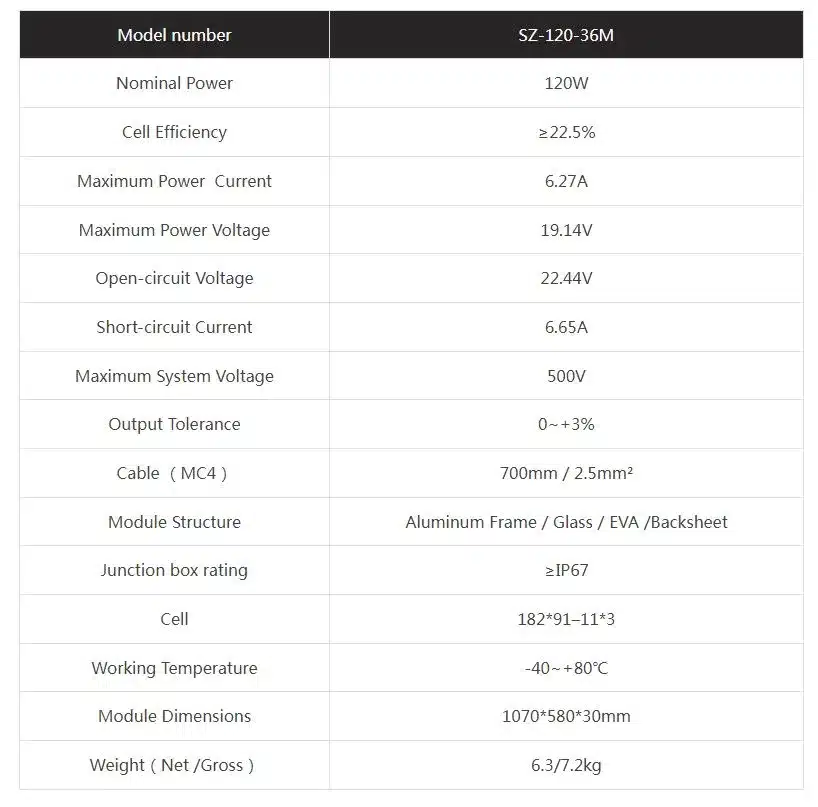Select the SZ-120-36M header value
This screenshot has height=807, width=818.
pyautogui.click(x=566, y=35)
